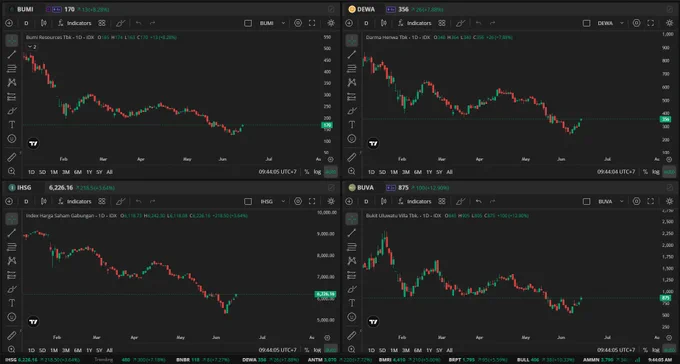
Task: Click BMRI in the bottom ticker strip
Action: tap(385, 360)
